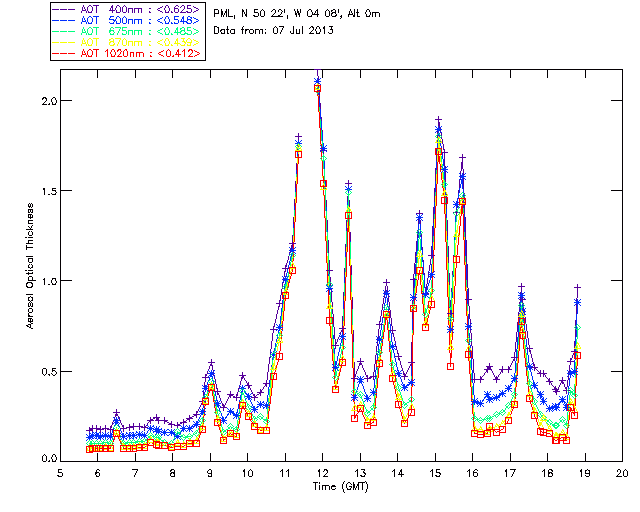Click the y-axis label 2.0
This screenshot has height=512, width=640.
[x=49, y=101]
